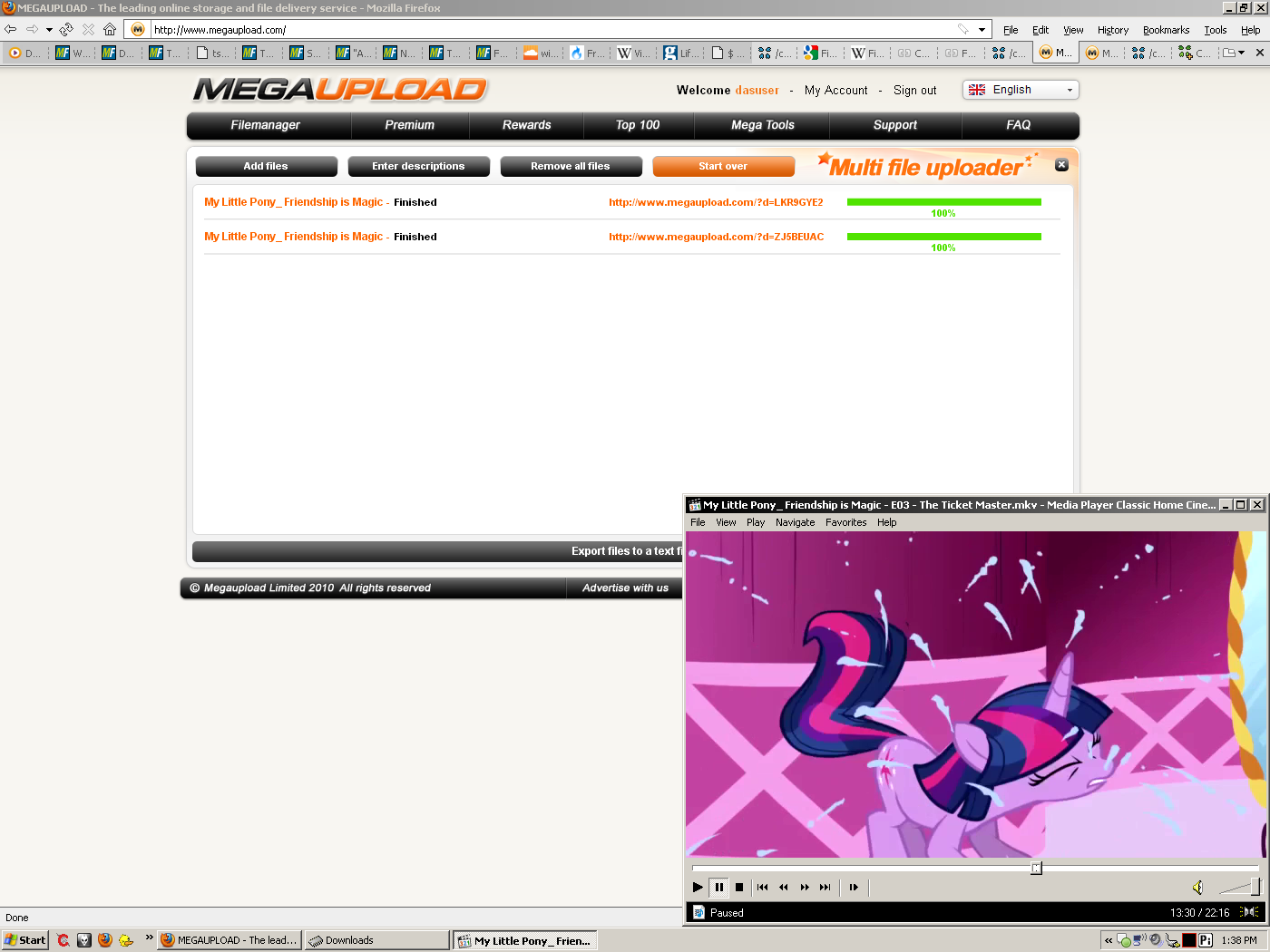The image size is (1270, 952).
Task: Expand hidden system tray icons
Action: coord(1108,940)
